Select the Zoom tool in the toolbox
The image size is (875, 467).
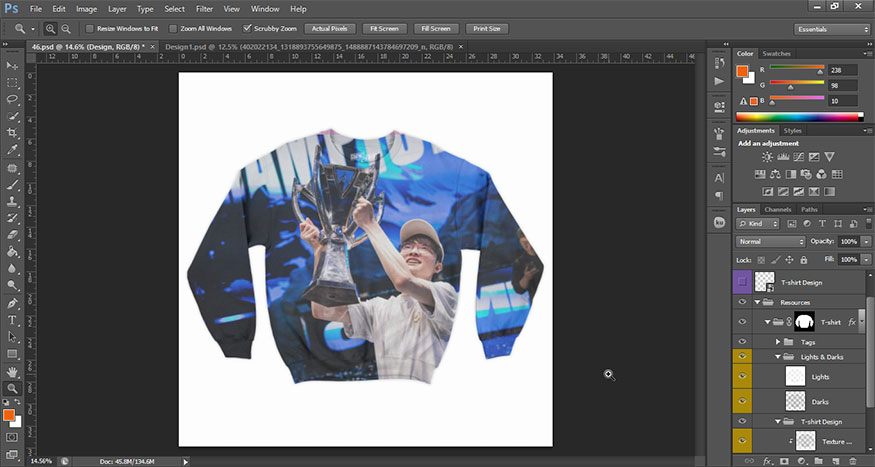[x=12, y=388]
